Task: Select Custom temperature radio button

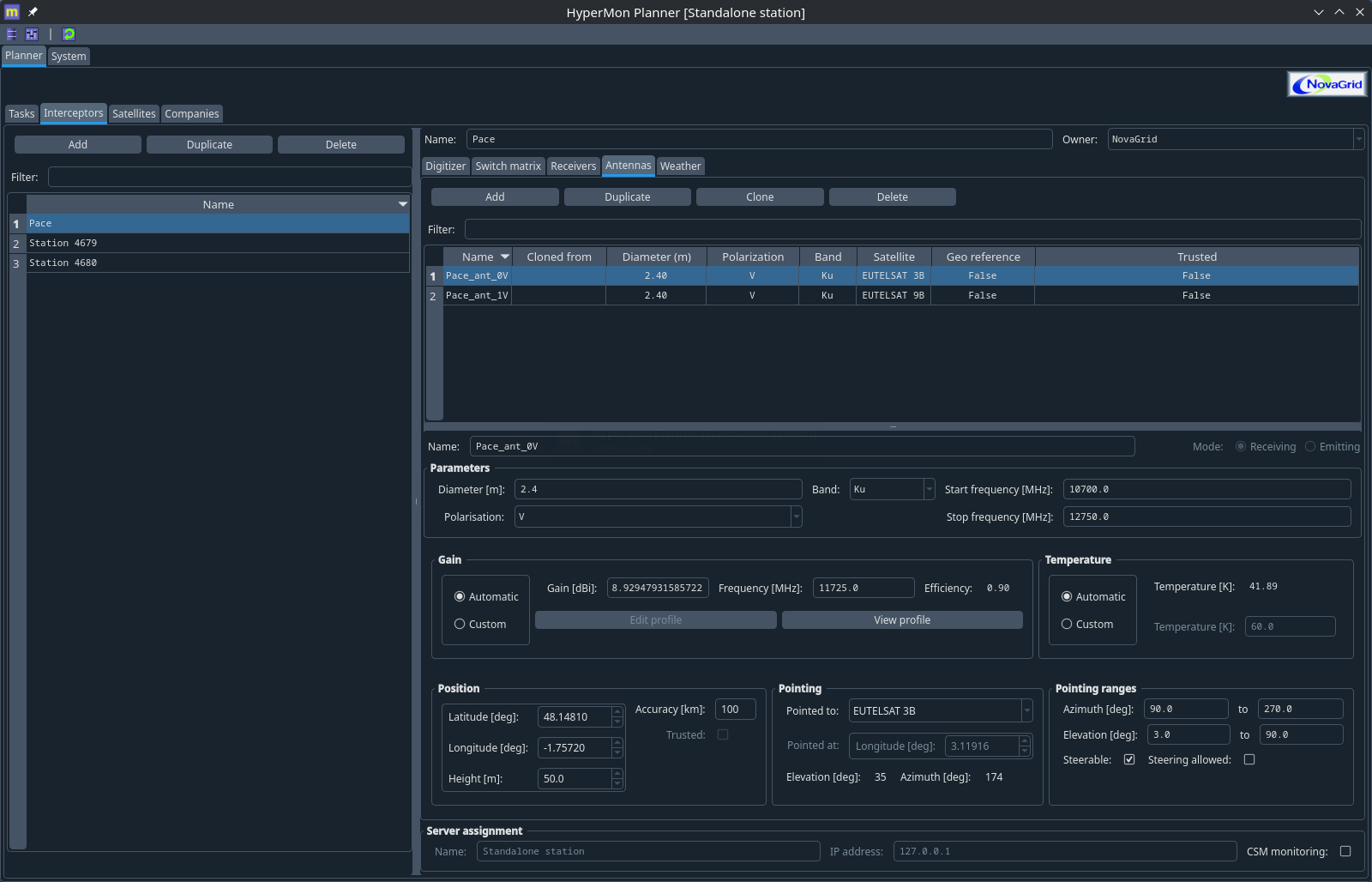Action: (x=1067, y=624)
